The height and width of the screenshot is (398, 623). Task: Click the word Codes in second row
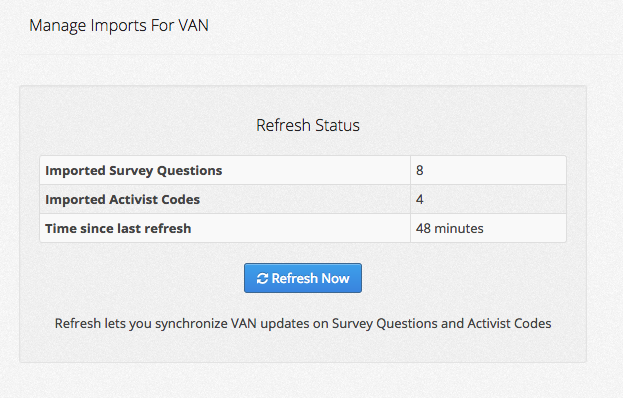(180, 199)
